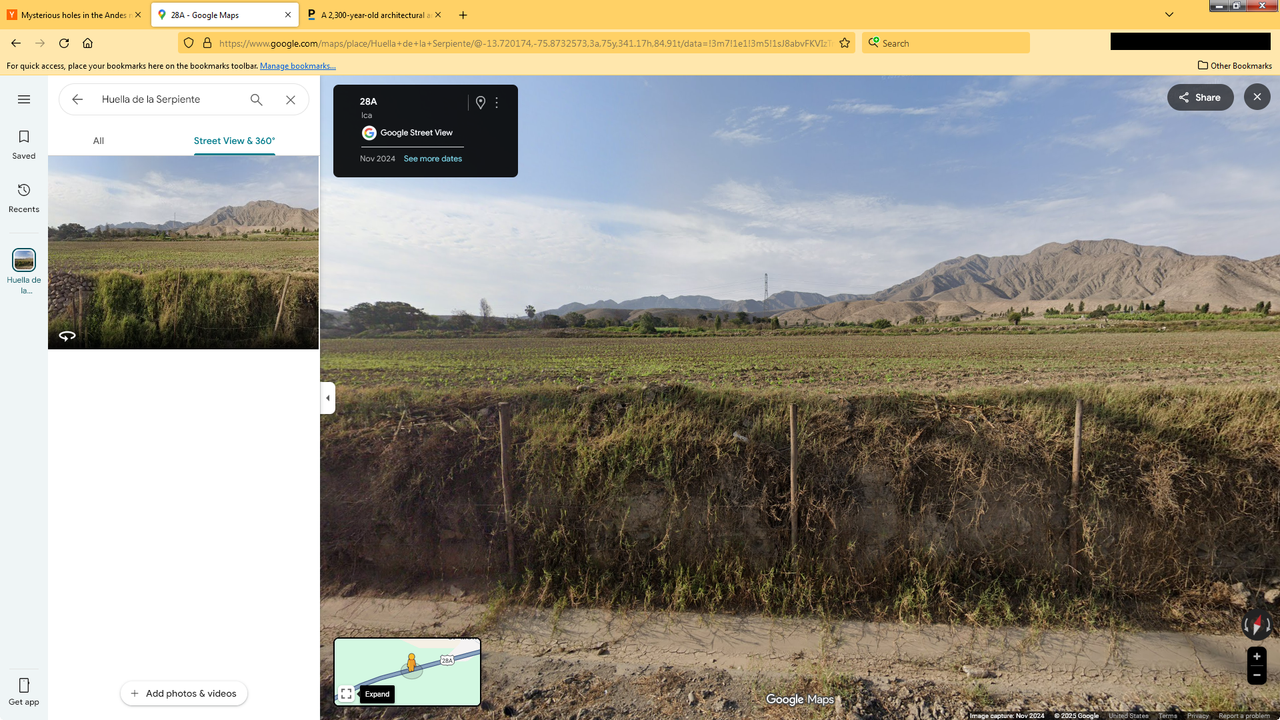The height and width of the screenshot is (720, 1280).
Task: Open the Google Maps main menu
Action: tap(24, 99)
